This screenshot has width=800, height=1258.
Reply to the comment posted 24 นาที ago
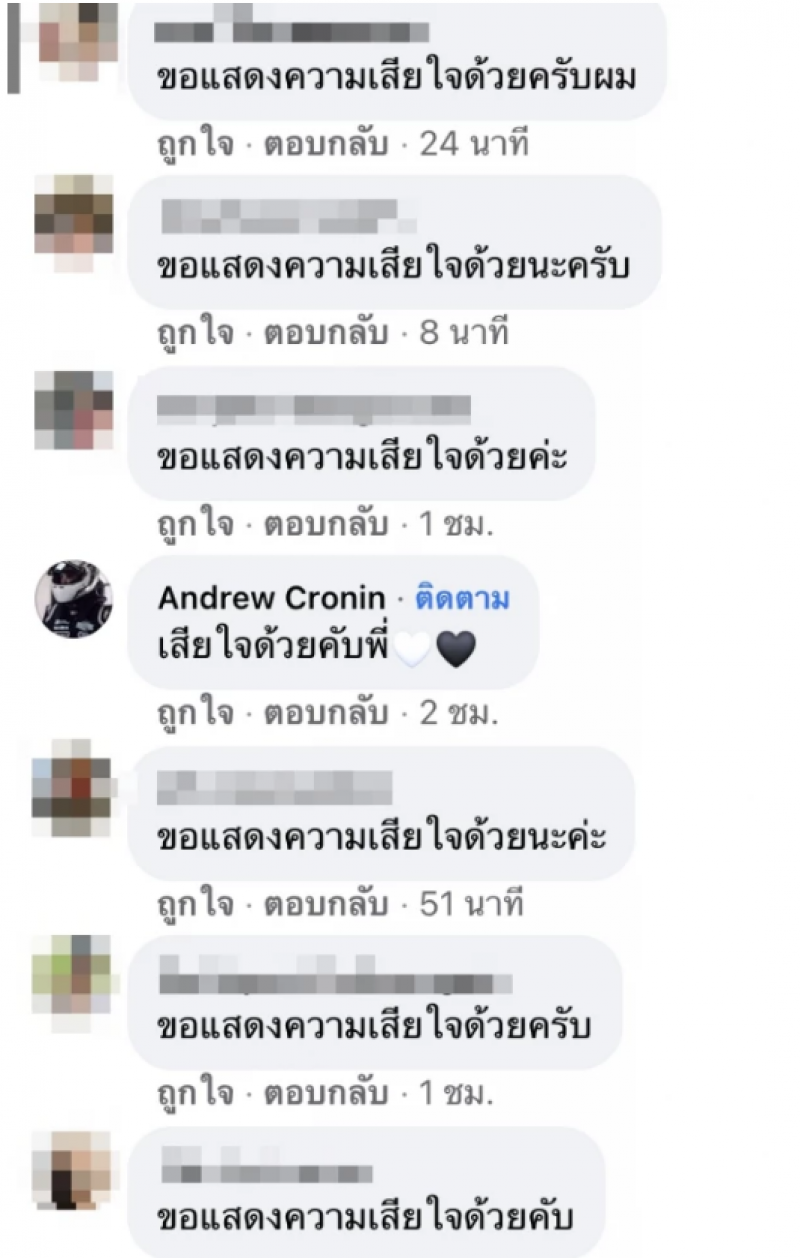click(x=325, y=145)
